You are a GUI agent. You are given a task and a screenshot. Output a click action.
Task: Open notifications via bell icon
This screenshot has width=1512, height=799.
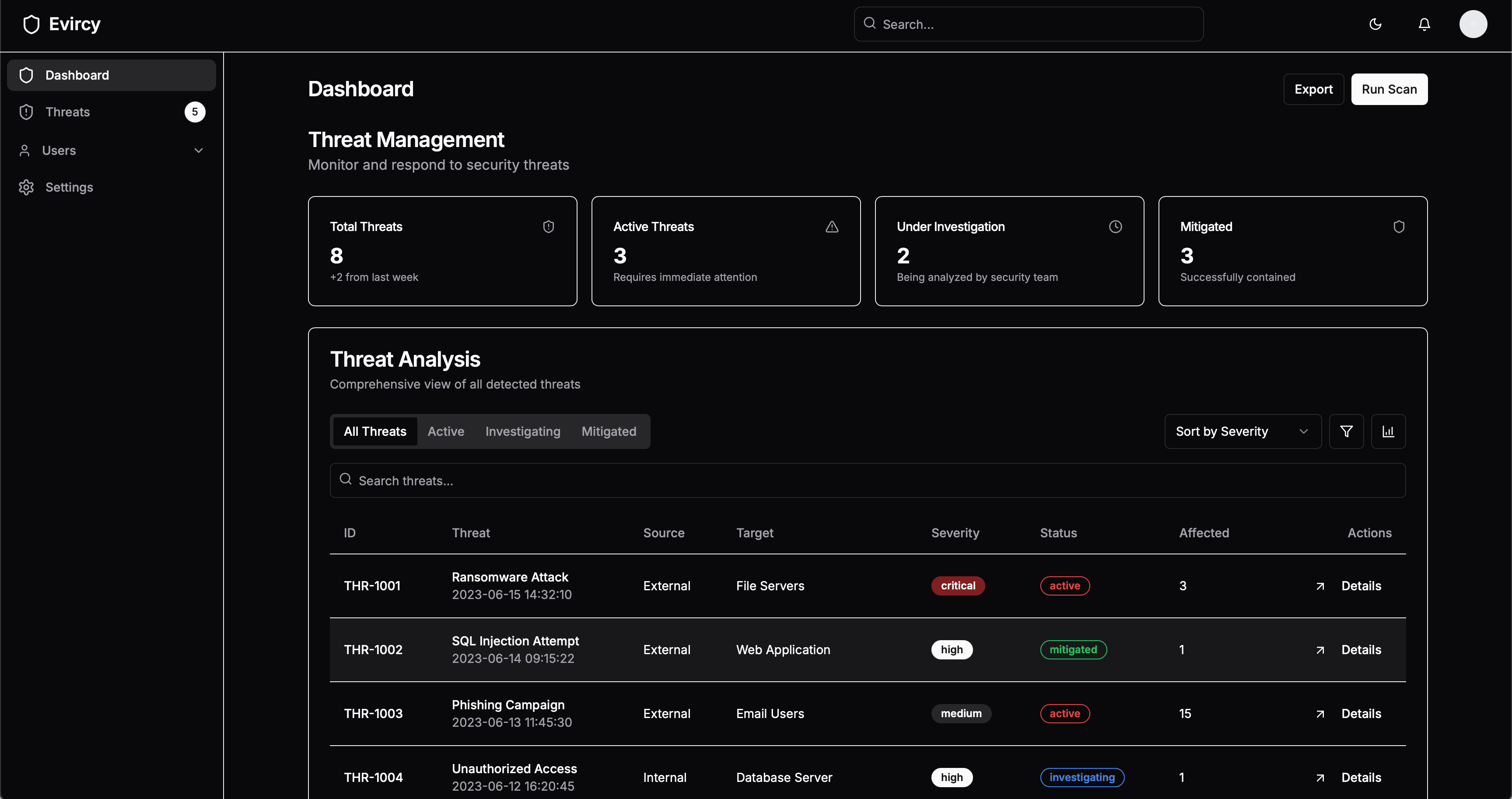click(x=1424, y=24)
